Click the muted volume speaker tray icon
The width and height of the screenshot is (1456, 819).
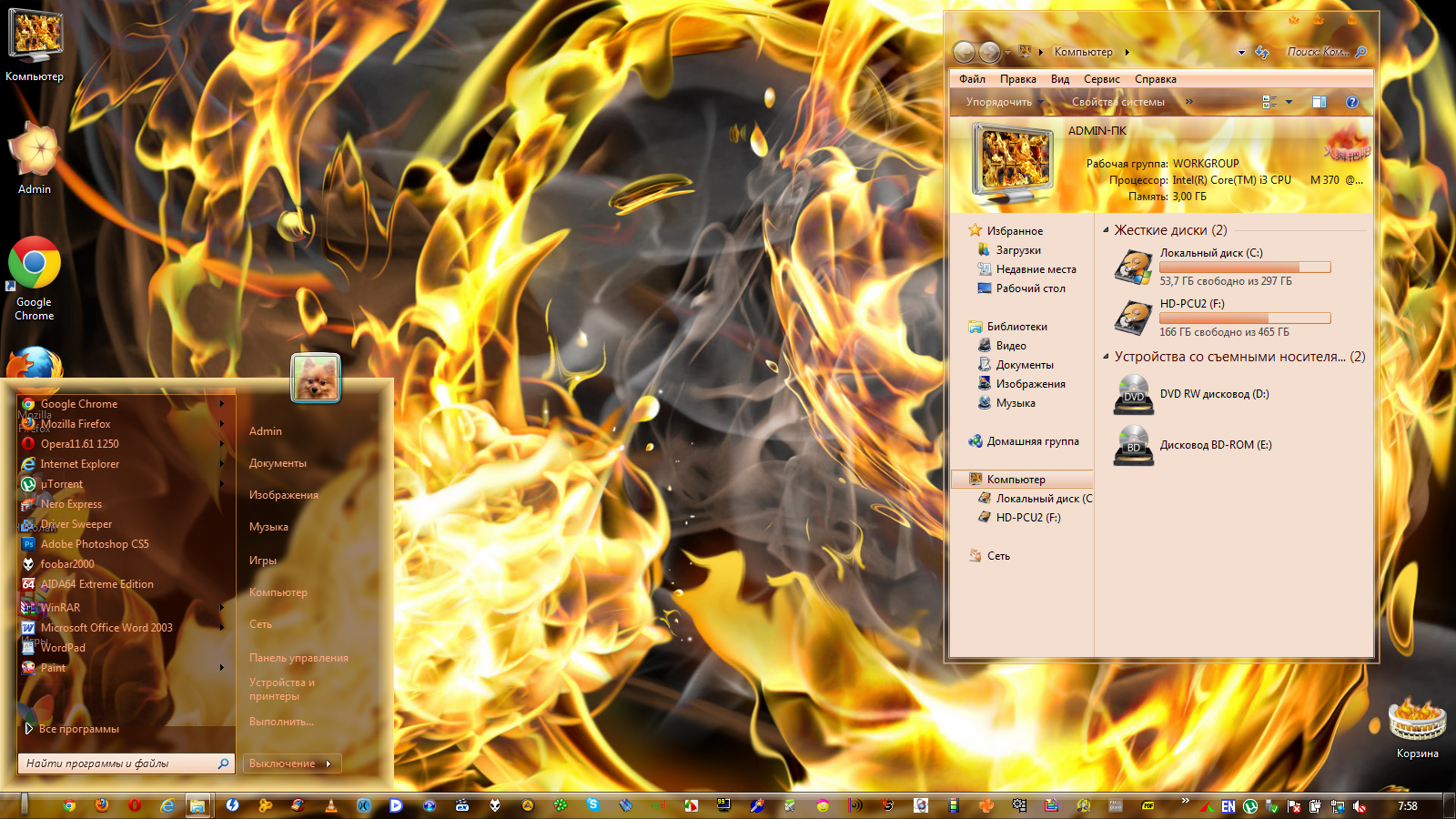point(1360,806)
